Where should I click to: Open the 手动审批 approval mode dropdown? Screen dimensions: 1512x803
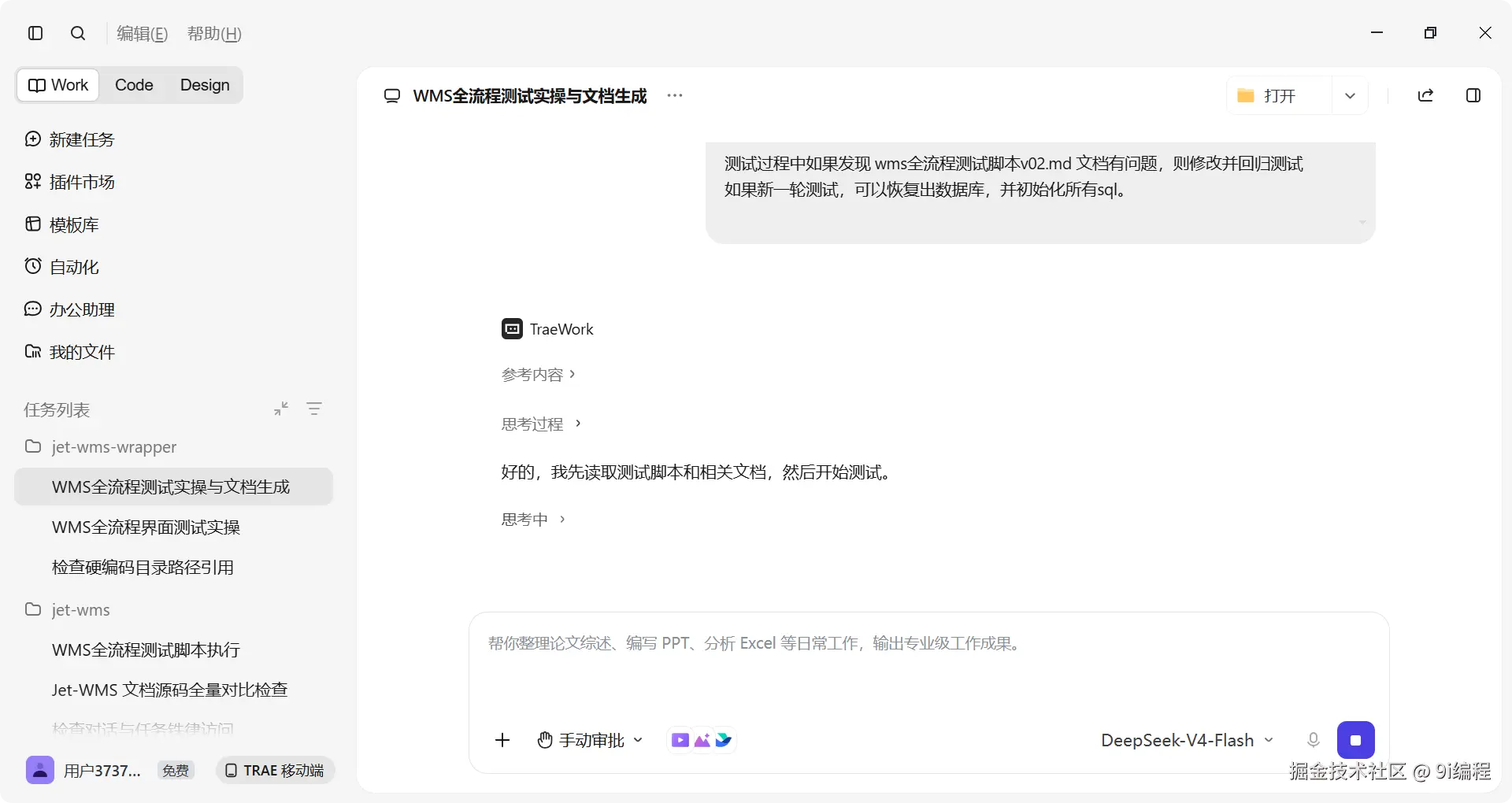[591, 740]
